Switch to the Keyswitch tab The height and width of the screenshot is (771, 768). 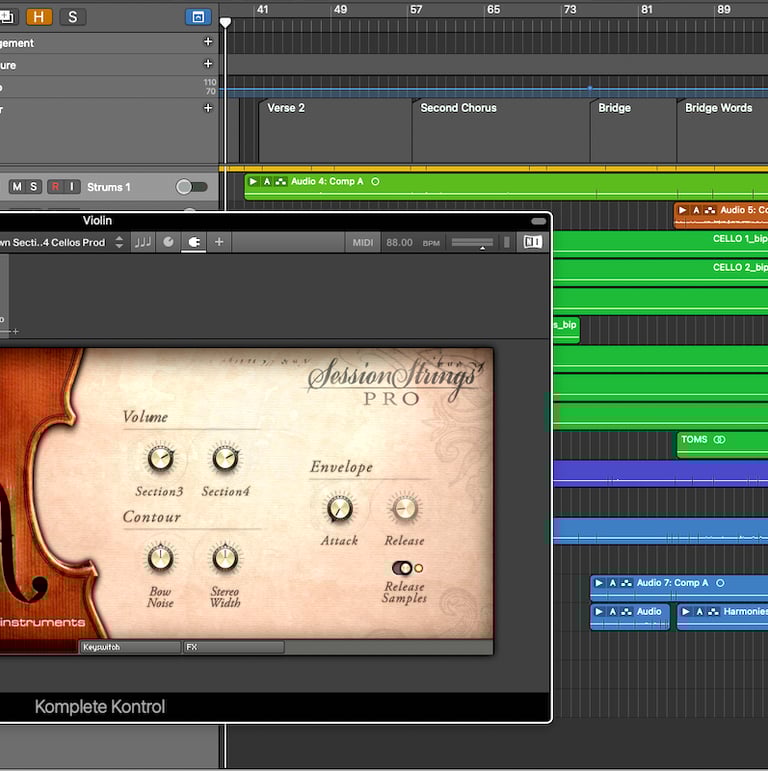point(129,647)
